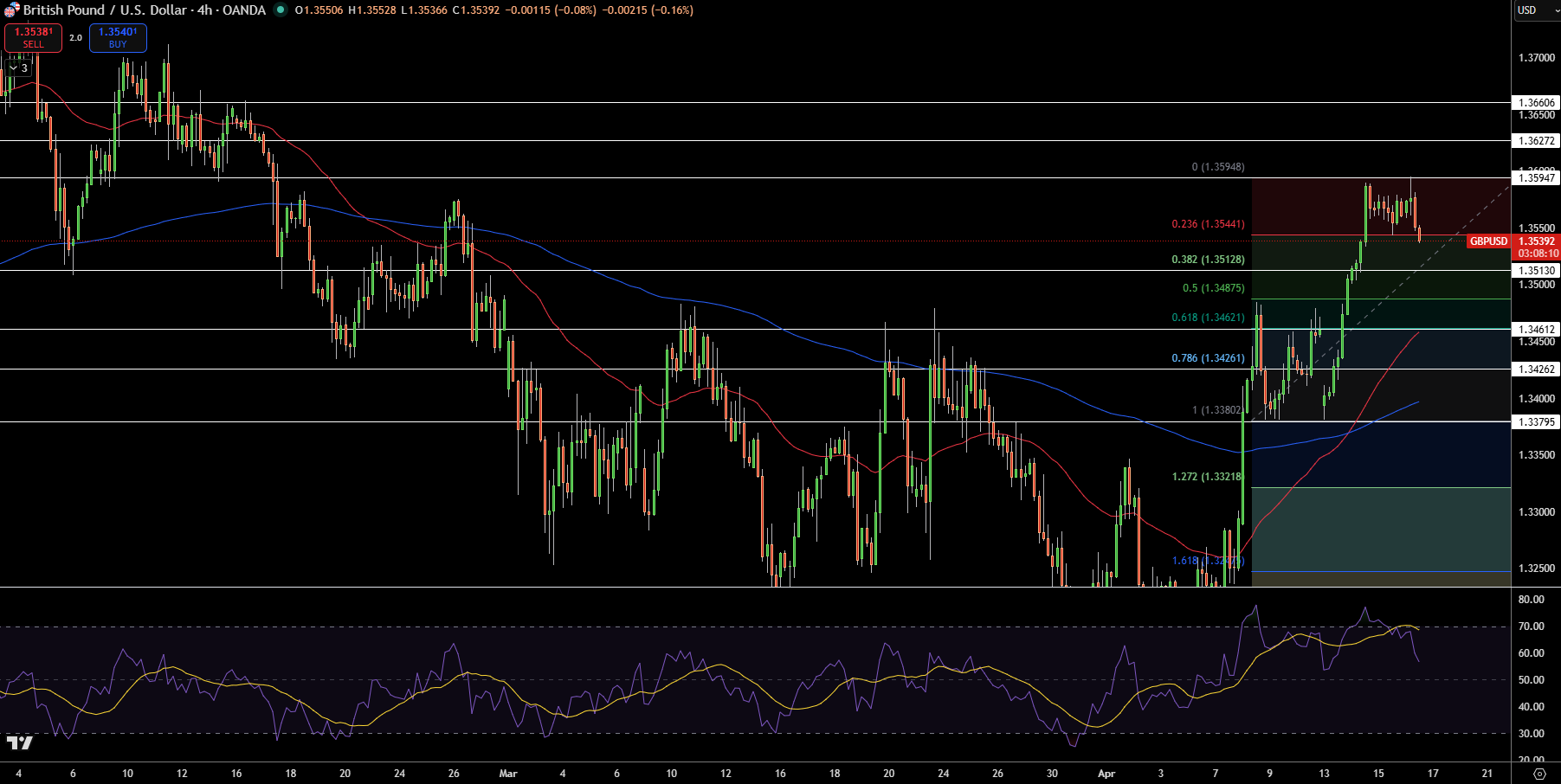Select the 1.34262 horizontal line price label
Image resolution: width=1561 pixels, height=784 pixels.
pos(1536,369)
